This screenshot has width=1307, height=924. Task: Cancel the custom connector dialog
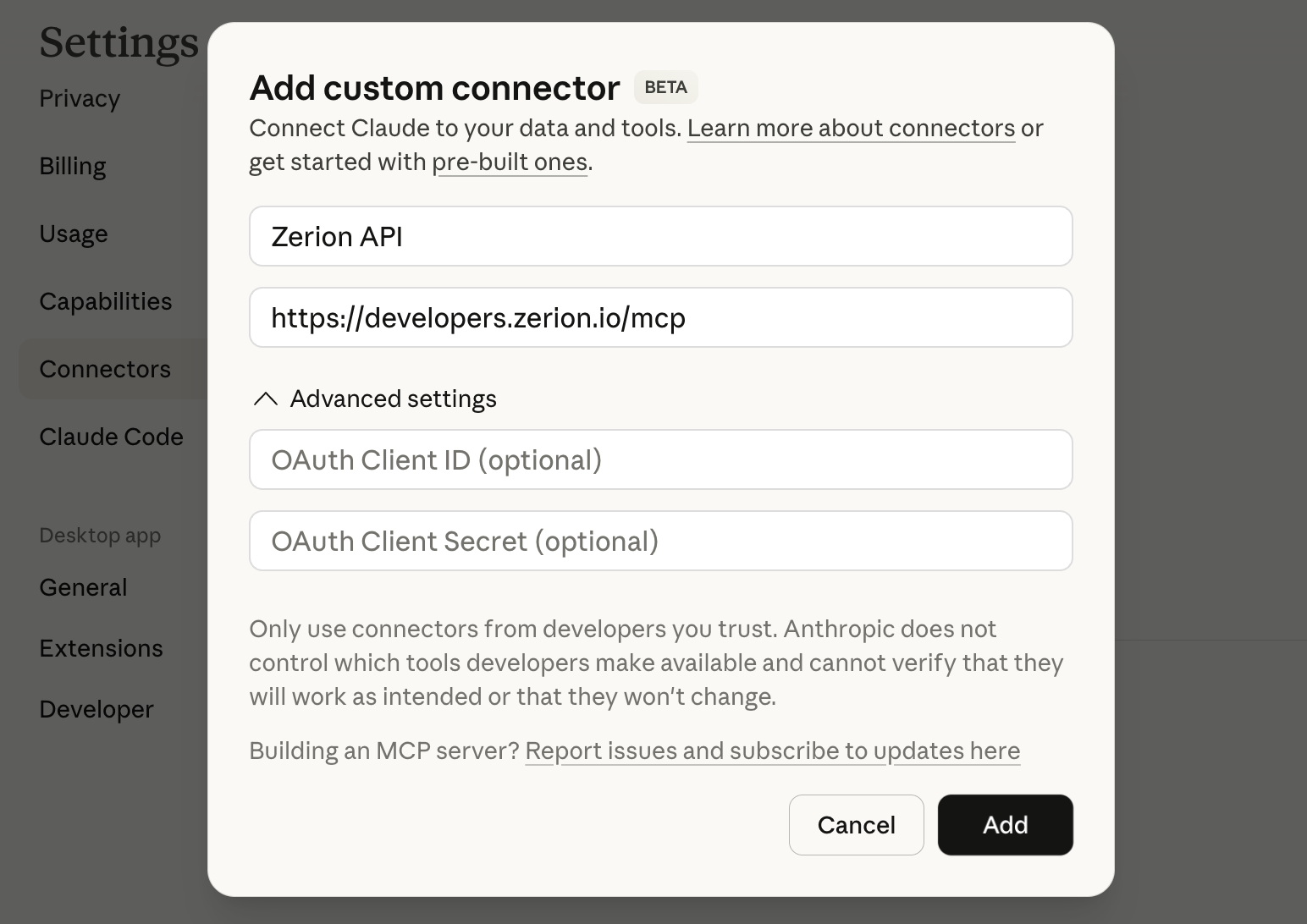pyautogui.click(x=856, y=825)
